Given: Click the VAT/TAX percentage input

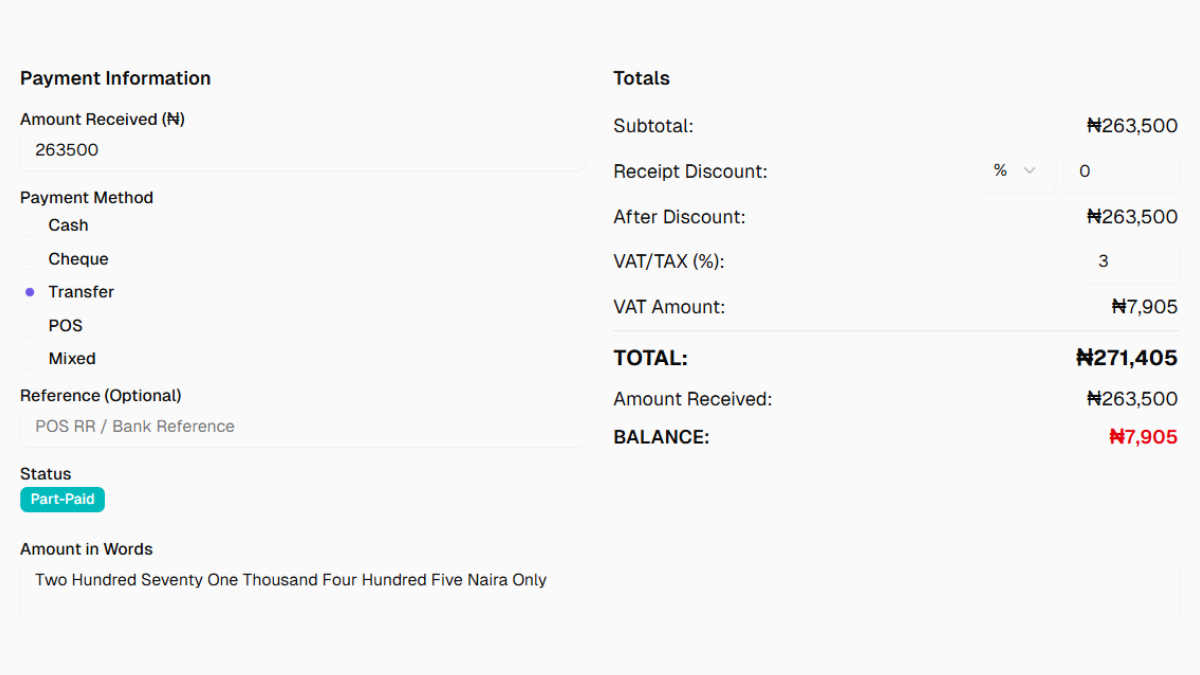Looking at the screenshot, I should pos(1130,262).
